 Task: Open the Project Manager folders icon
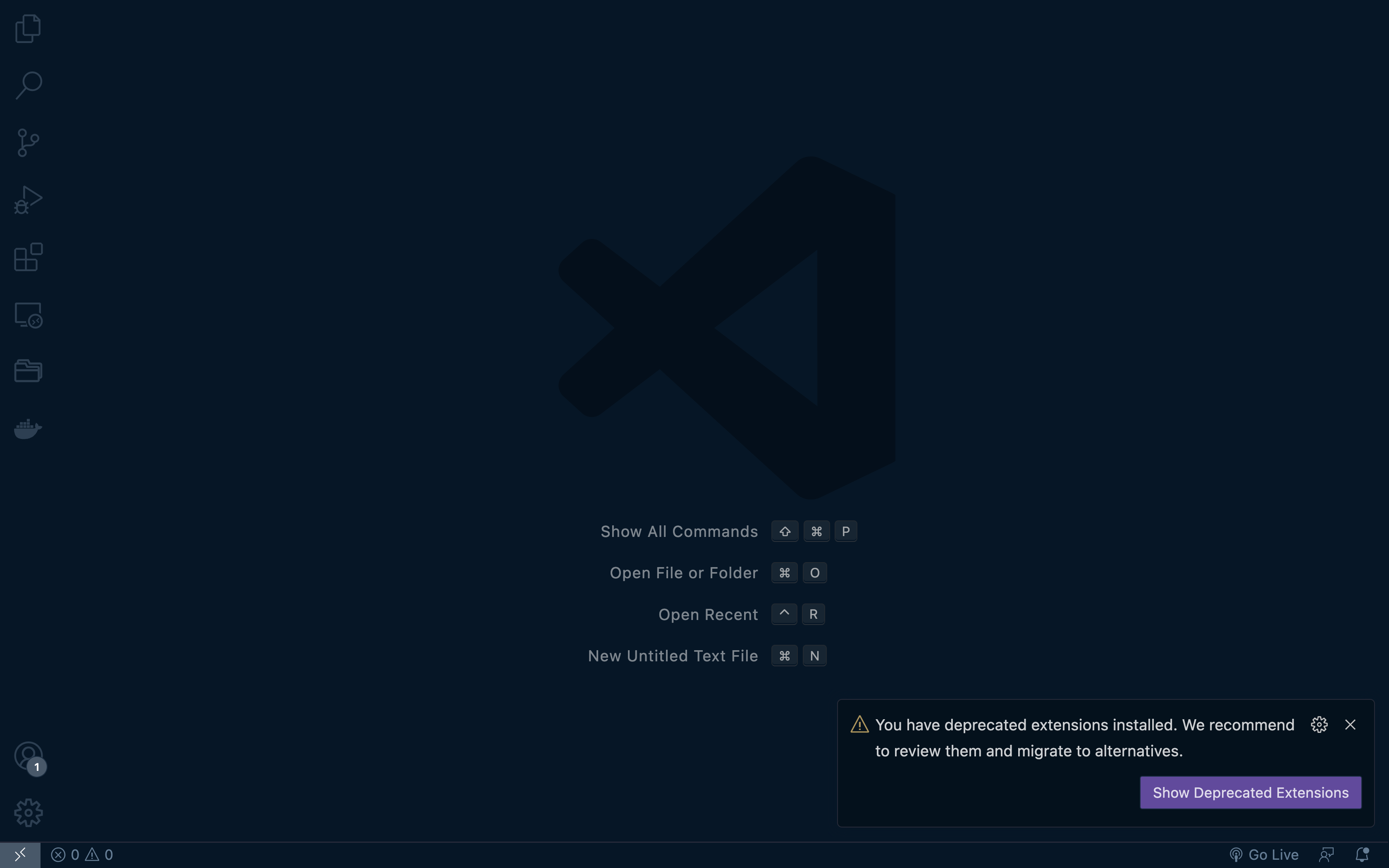tap(28, 371)
